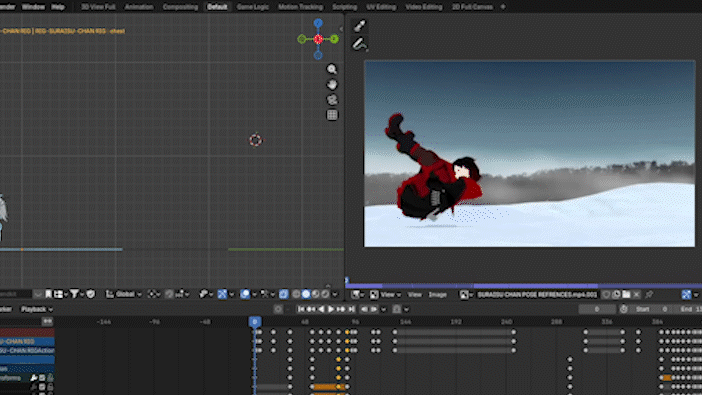The width and height of the screenshot is (703, 395).
Task: Click SURAISU-CHAN POSE REFERENCES image name field
Action: pyautogui.click(x=537, y=295)
